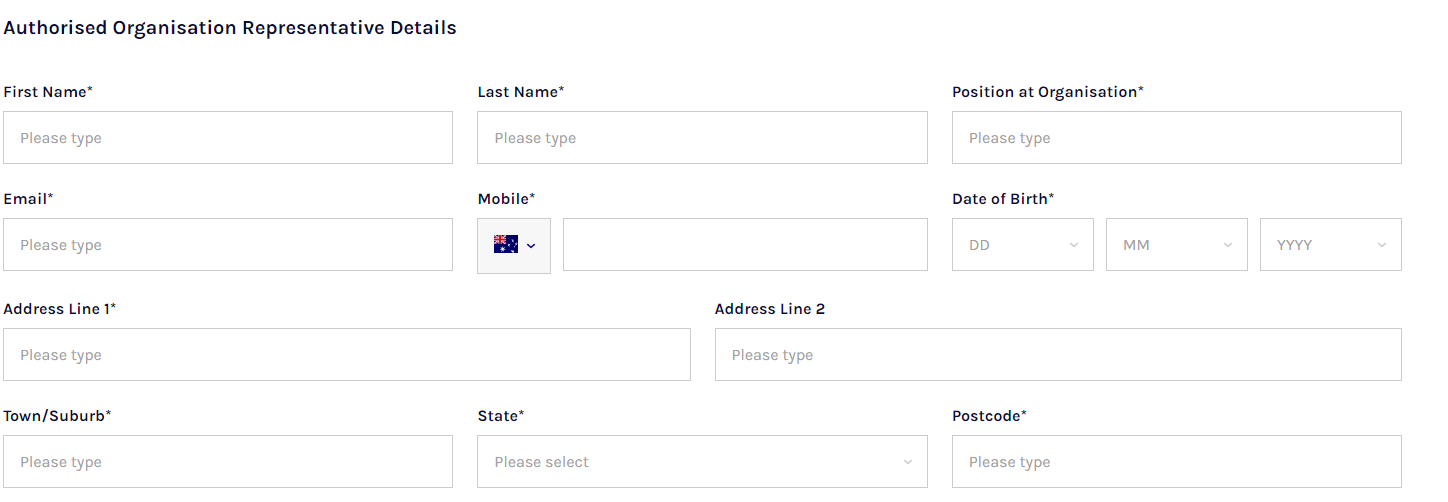This screenshot has width=1448, height=502.
Task: Click the DD dropdown chevron arrow
Action: tap(1074, 245)
